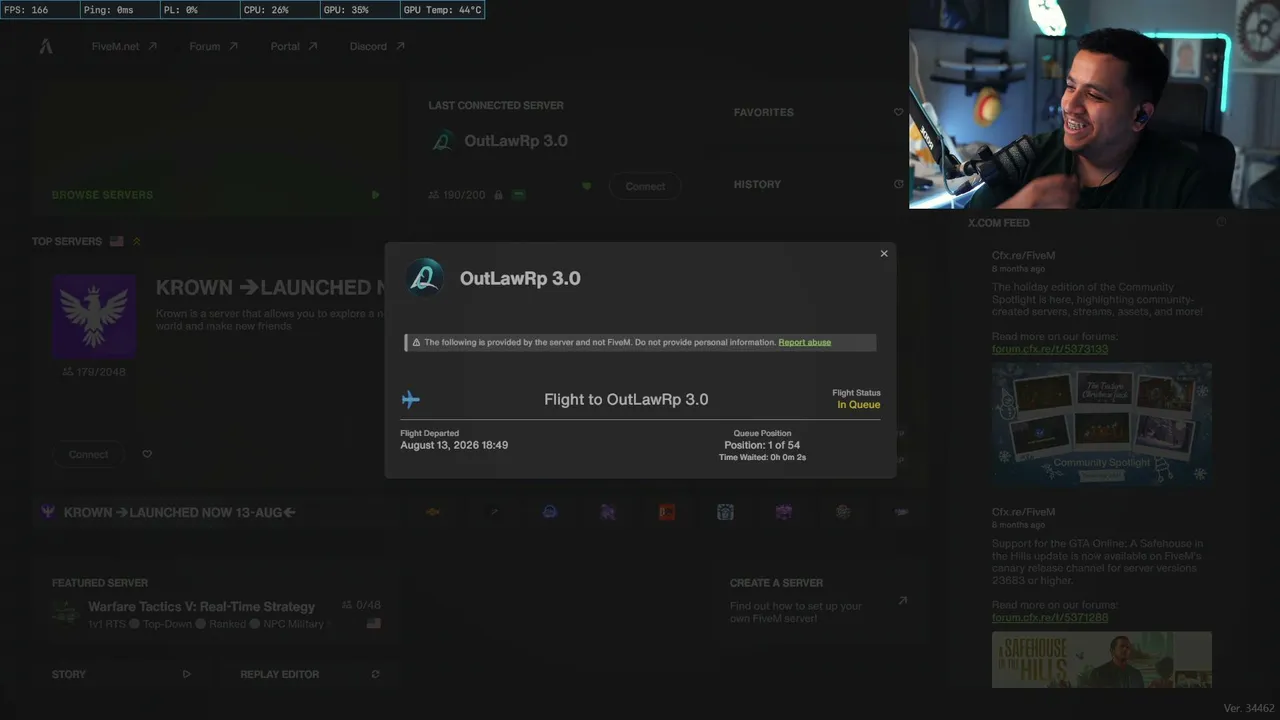Click the Story play triangle icon
This screenshot has height=720, width=1280.
[187, 674]
